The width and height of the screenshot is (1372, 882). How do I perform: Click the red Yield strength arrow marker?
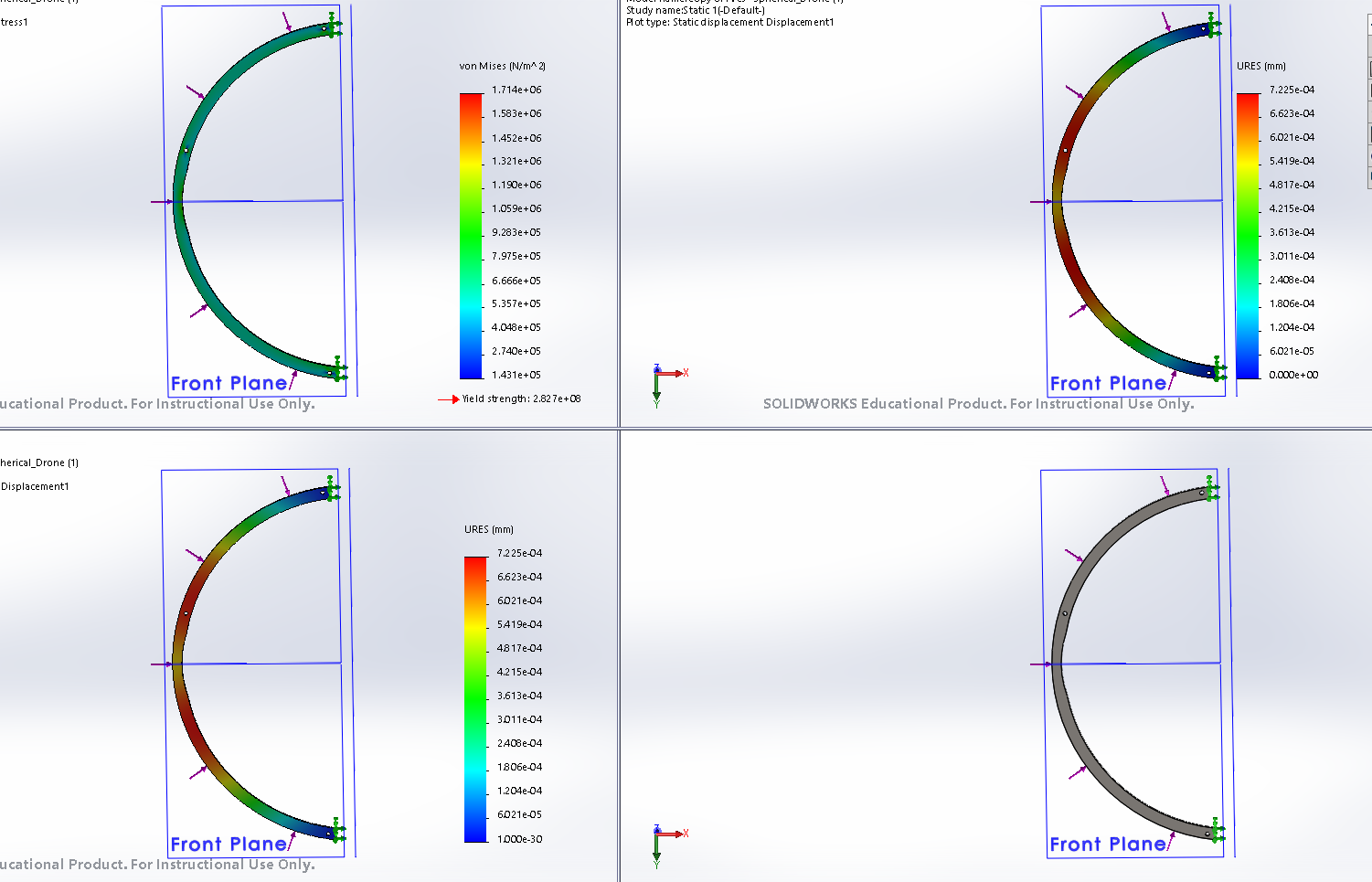(449, 399)
